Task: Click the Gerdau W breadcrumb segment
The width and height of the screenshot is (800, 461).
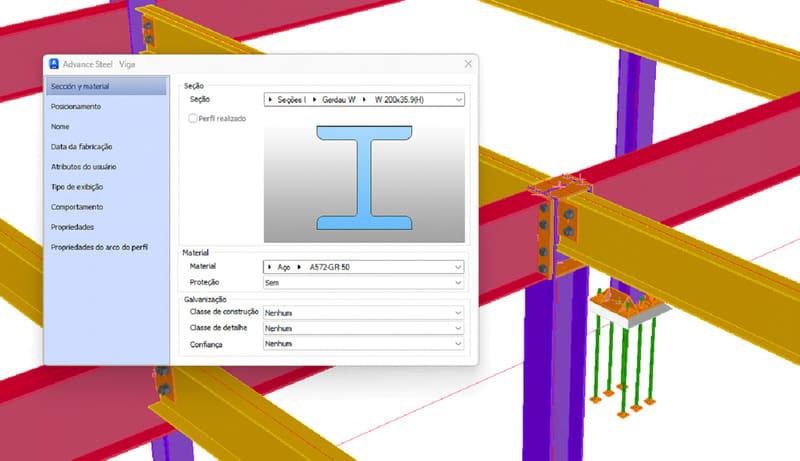Action: 339,100
